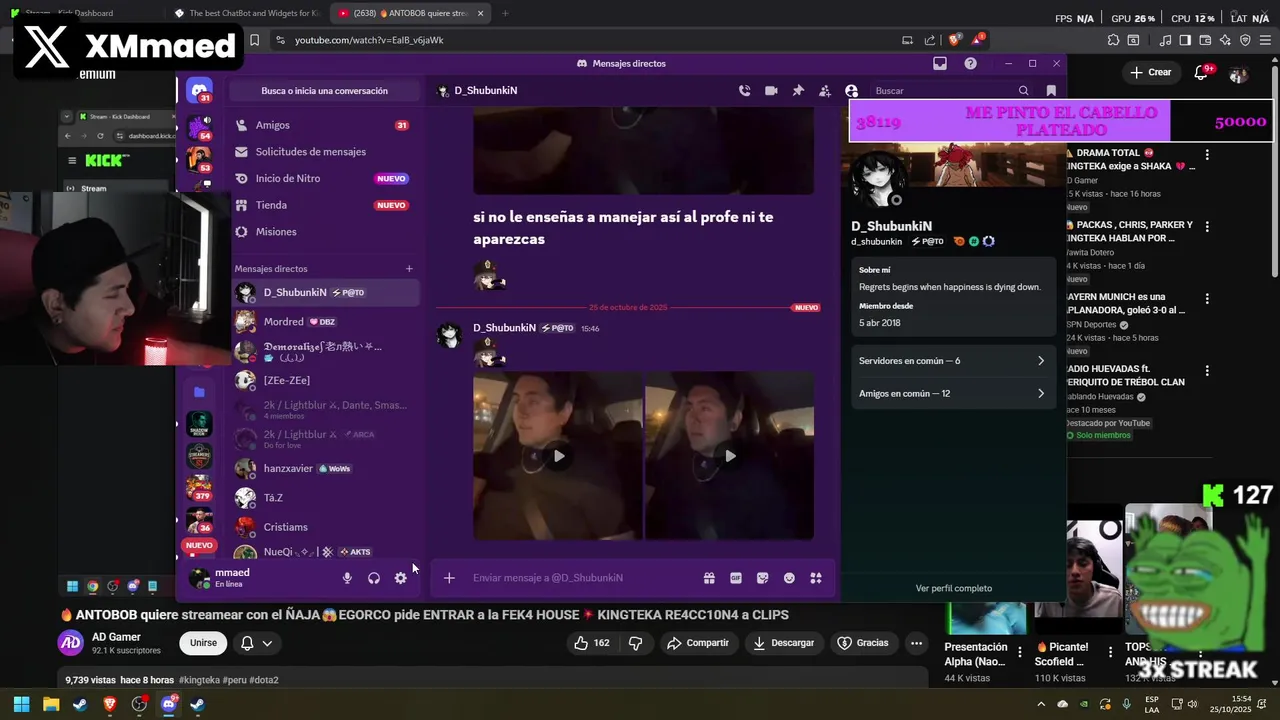Open NueQi direct message

coord(324,552)
